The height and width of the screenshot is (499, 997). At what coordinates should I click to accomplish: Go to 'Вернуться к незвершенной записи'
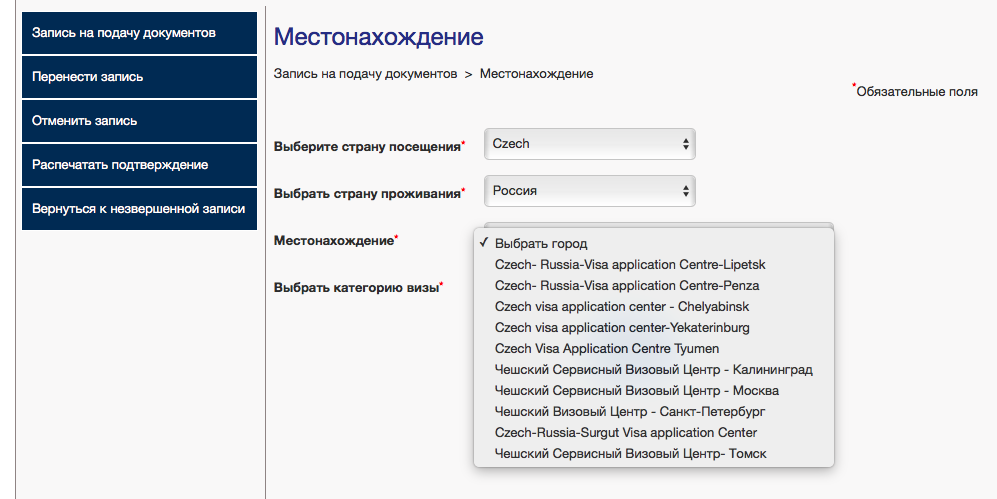[x=139, y=209]
